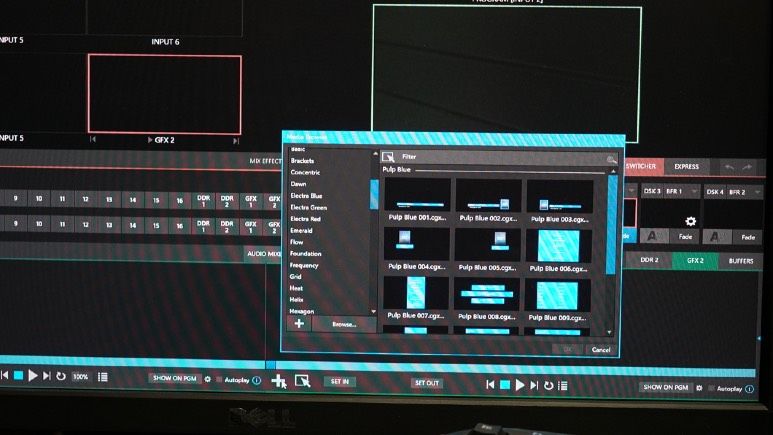Click the left SHOW ON PGM button

175,378
